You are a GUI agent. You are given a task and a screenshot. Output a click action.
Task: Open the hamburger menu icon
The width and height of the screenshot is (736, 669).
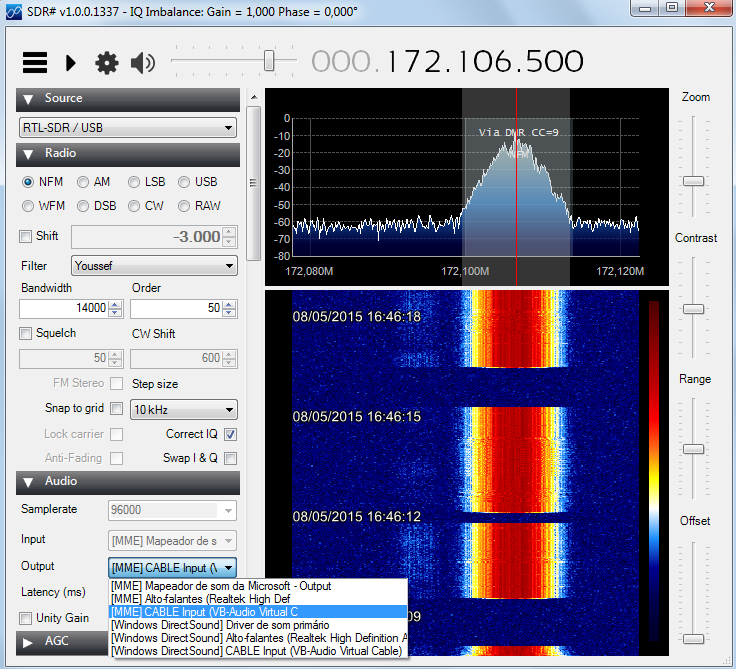(x=35, y=62)
